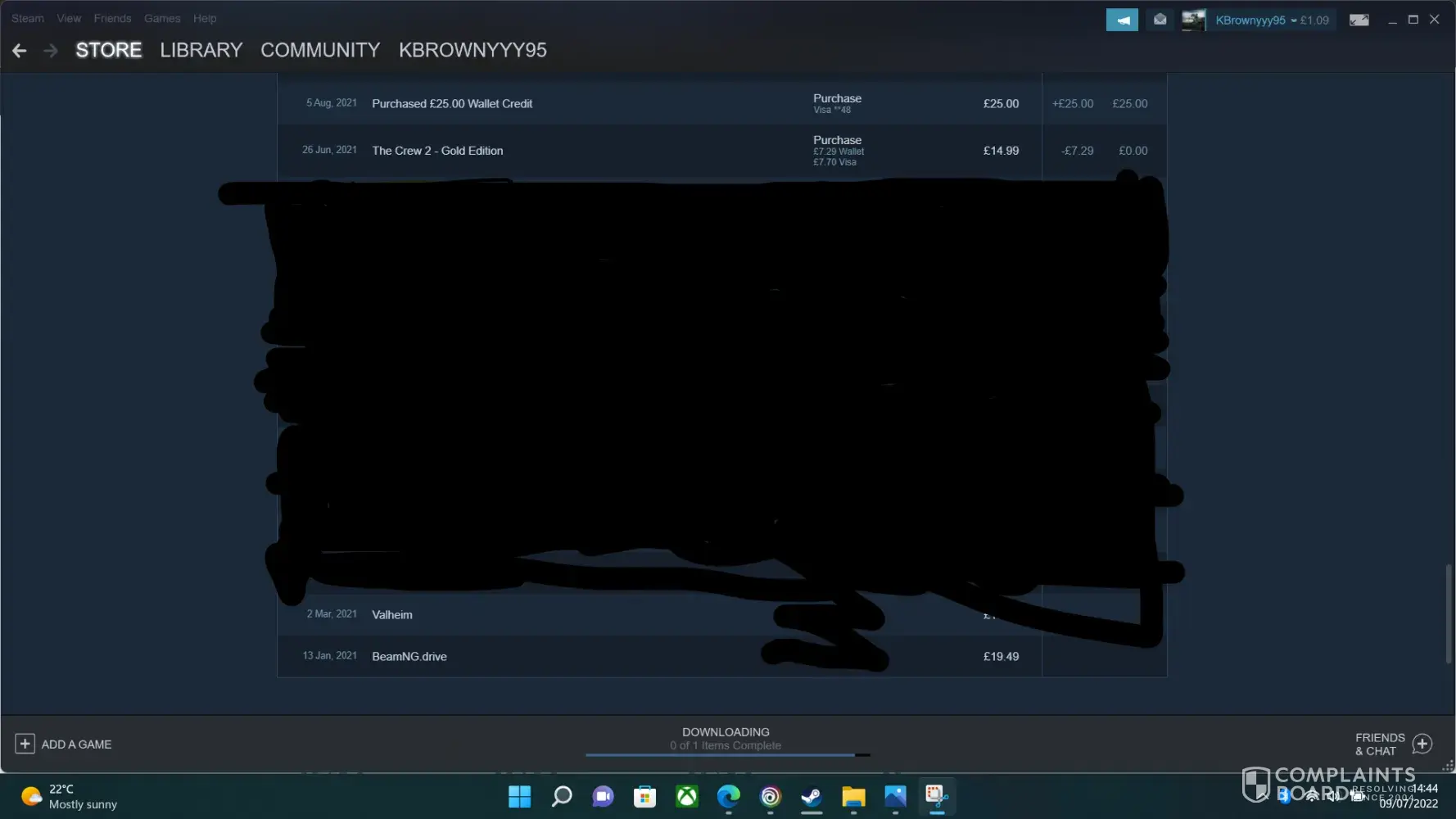Image resolution: width=1456 pixels, height=819 pixels.
Task: Open Friends & Chat plus icon
Action: 1422,744
